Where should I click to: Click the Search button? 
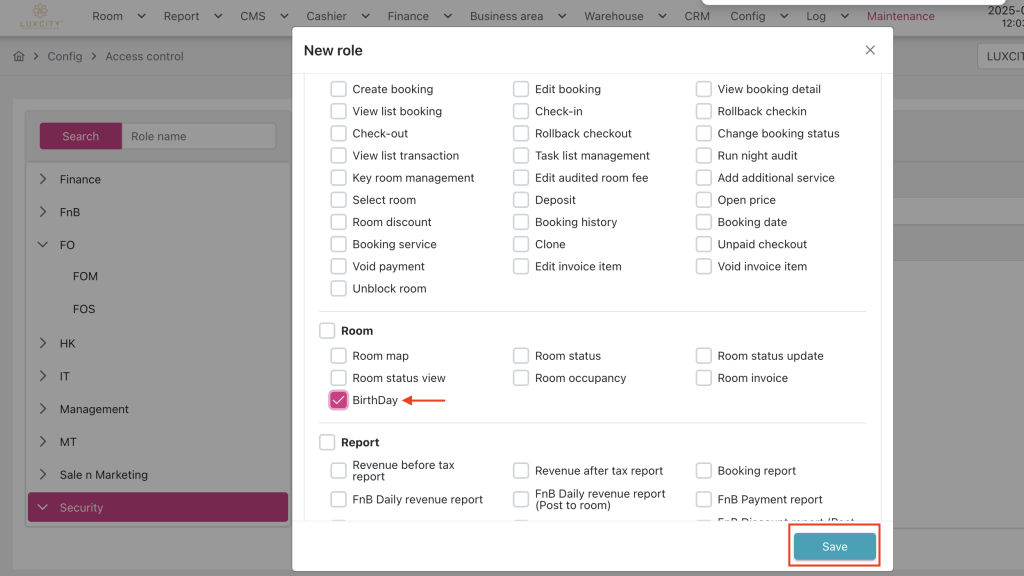coord(80,136)
